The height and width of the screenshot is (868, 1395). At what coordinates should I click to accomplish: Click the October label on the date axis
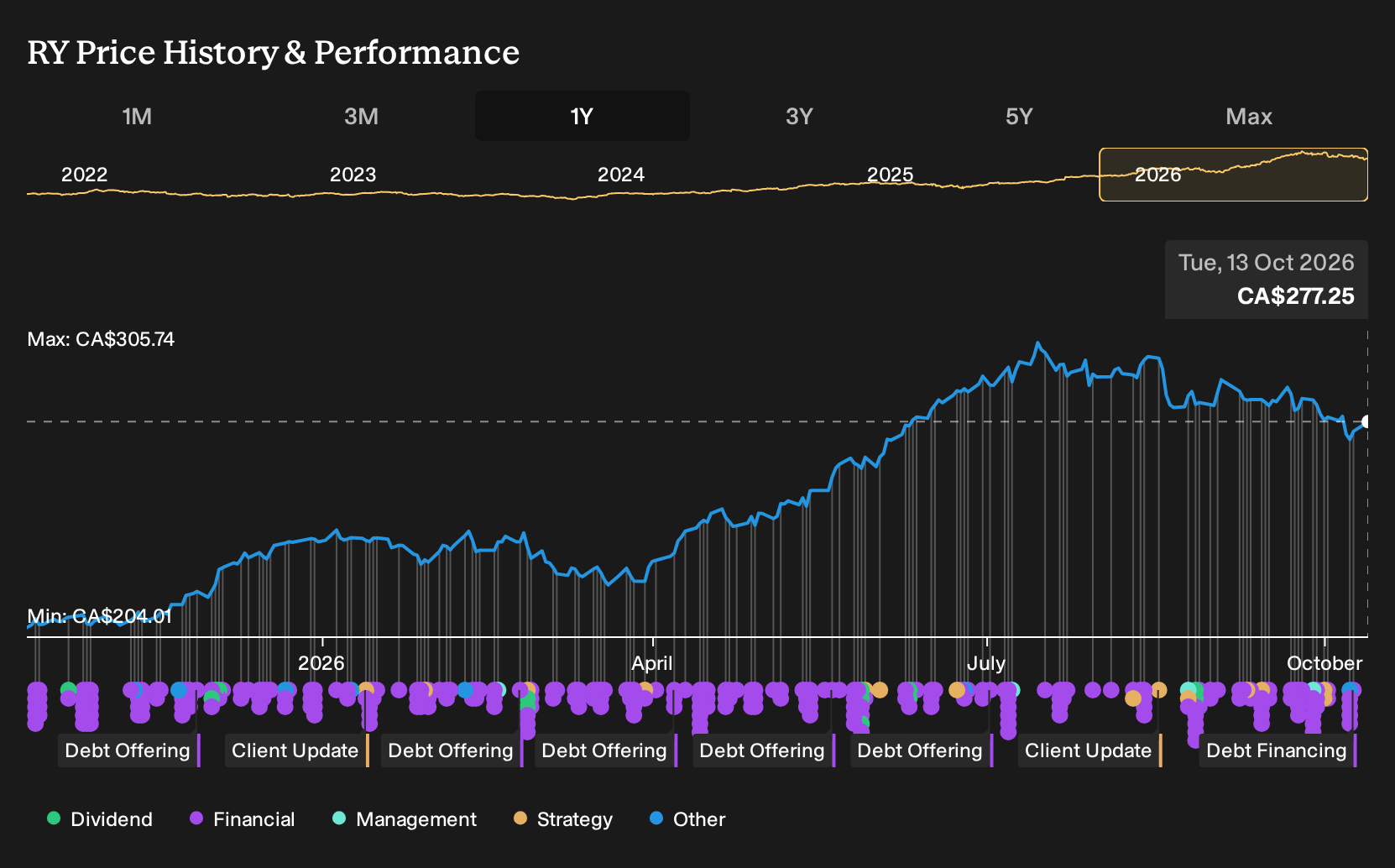[1324, 663]
